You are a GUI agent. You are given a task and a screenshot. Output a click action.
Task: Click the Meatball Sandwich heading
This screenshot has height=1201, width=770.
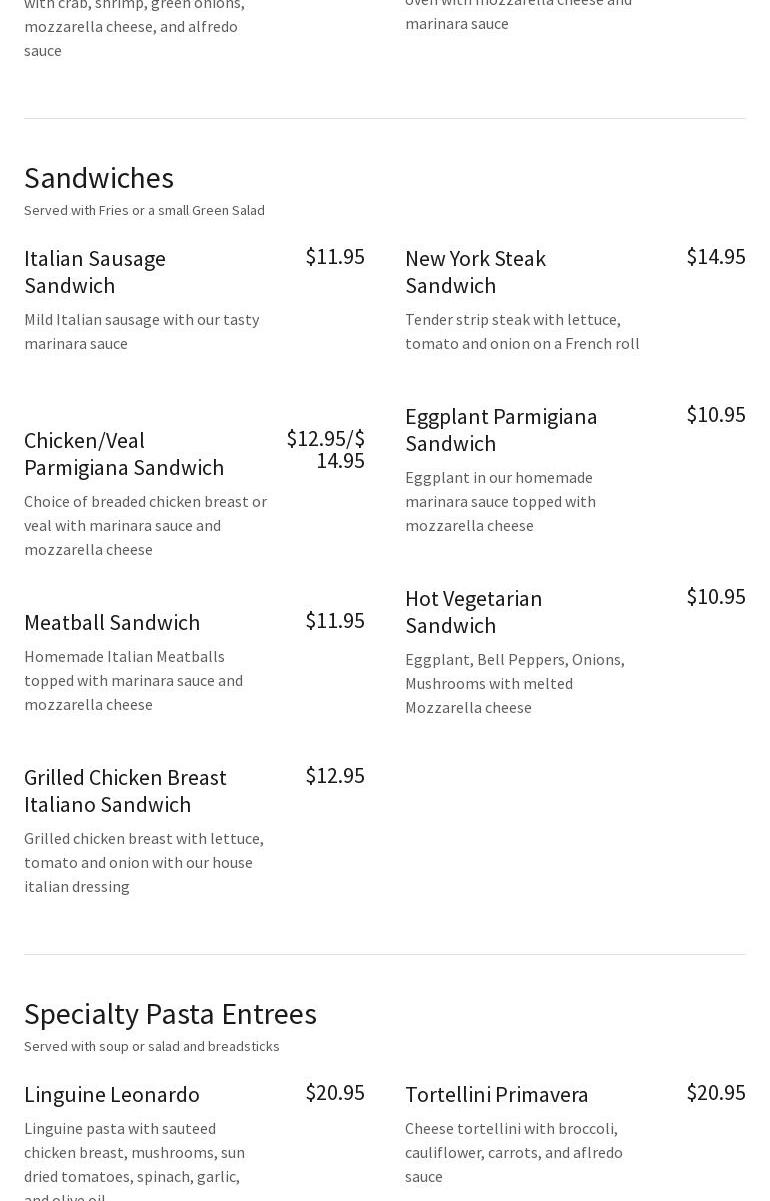coord(112,622)
